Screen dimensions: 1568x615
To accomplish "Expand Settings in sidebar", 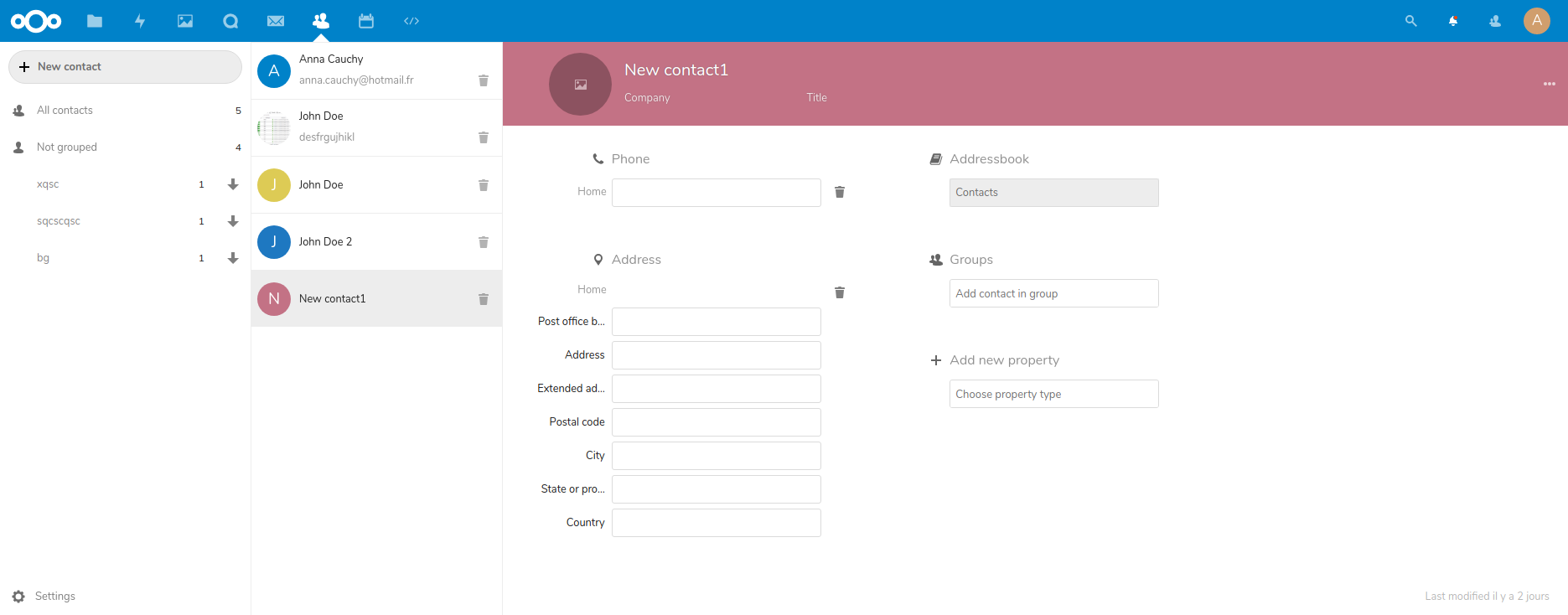I will pyautogui.click(x=55, y=597).
